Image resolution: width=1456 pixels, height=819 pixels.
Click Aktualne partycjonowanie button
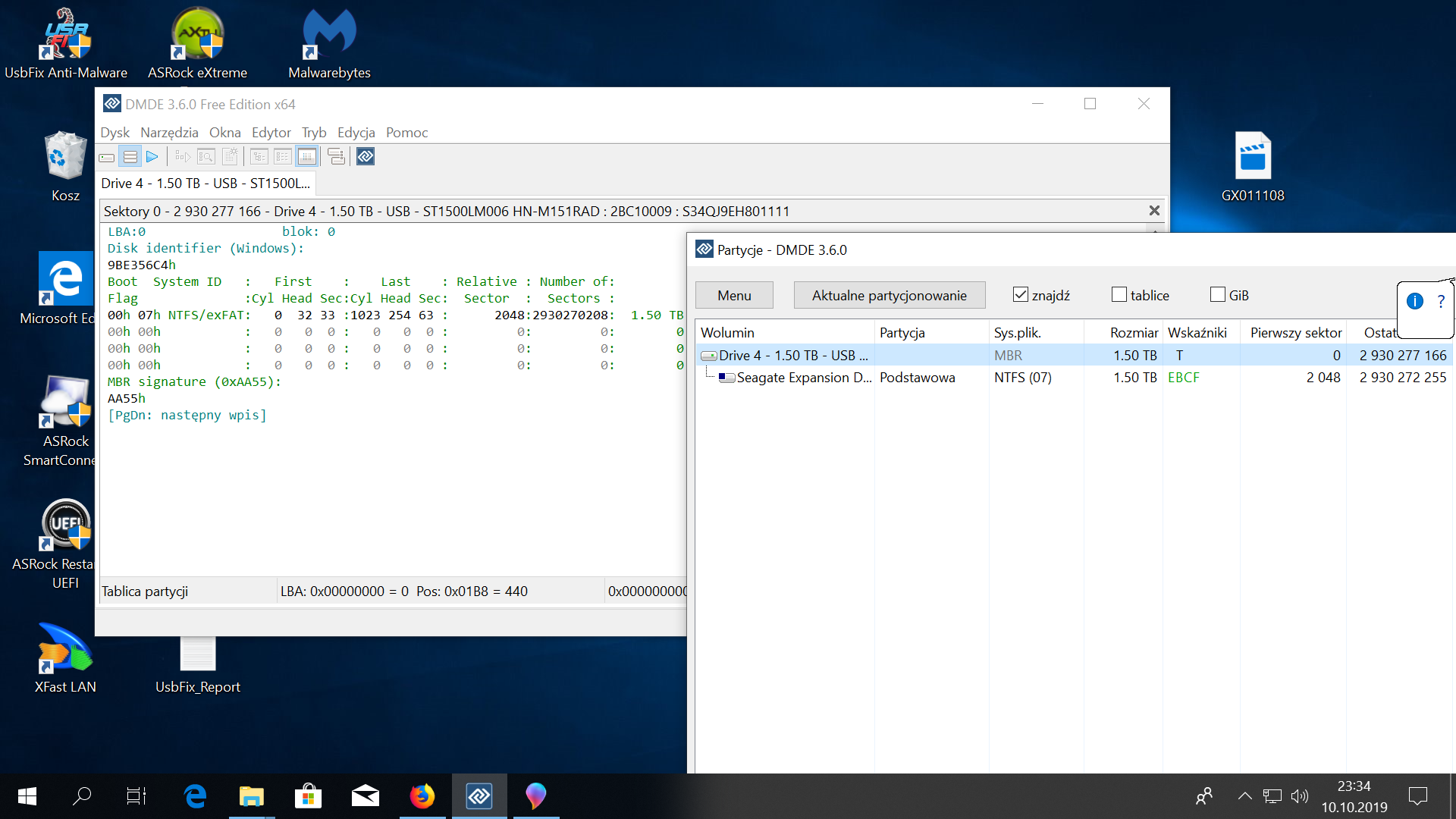(889, 295)
